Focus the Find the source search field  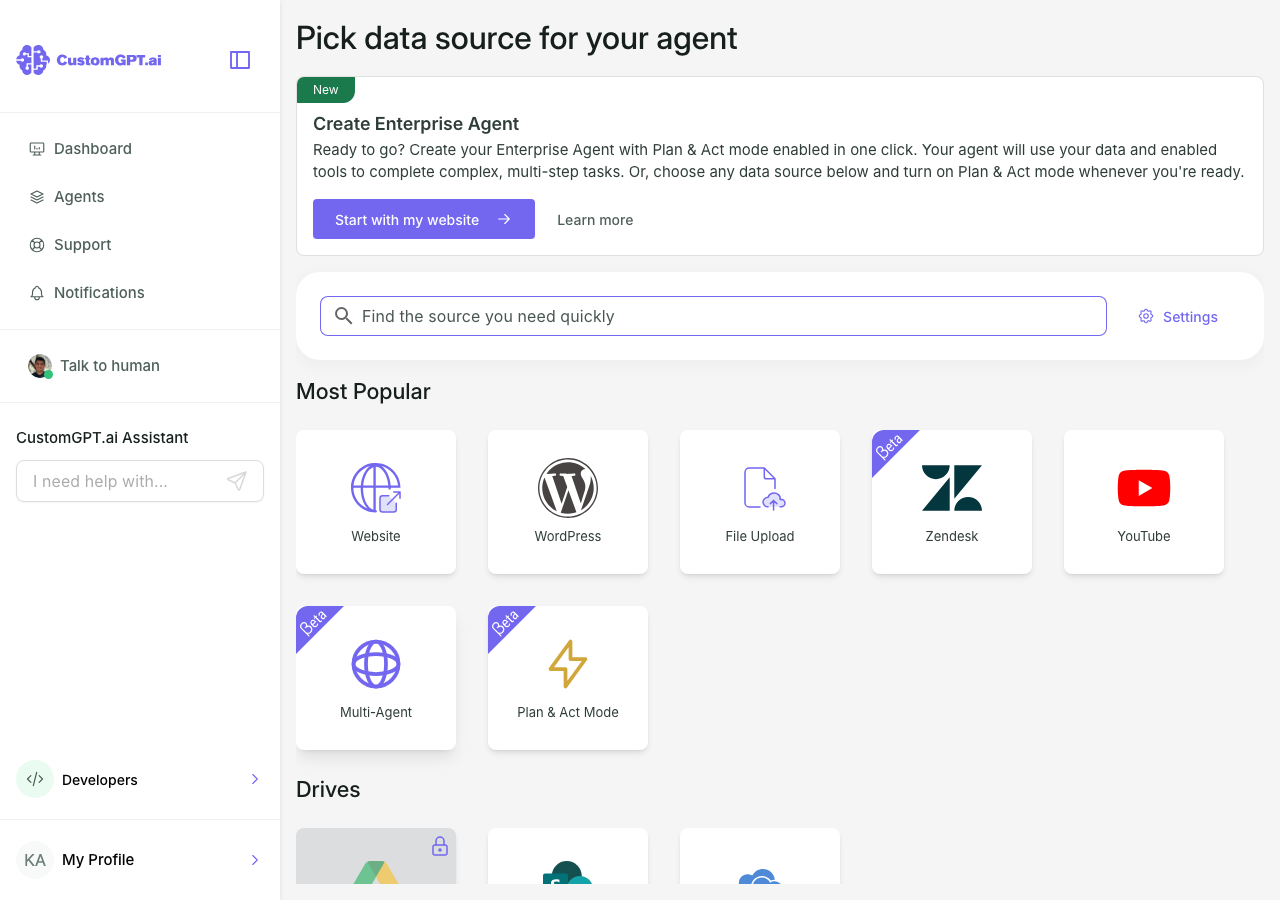tap(713, 316)
